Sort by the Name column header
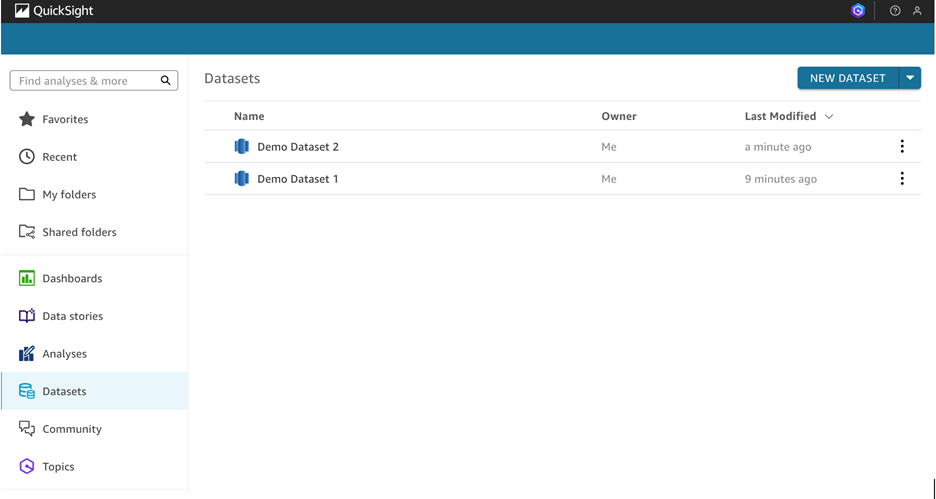Screen dimensions: 936x499 tap(249, 116)
